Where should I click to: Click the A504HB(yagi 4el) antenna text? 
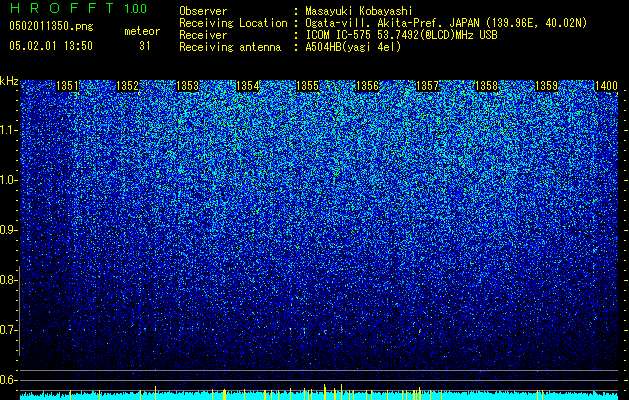(x=353, y=47)
